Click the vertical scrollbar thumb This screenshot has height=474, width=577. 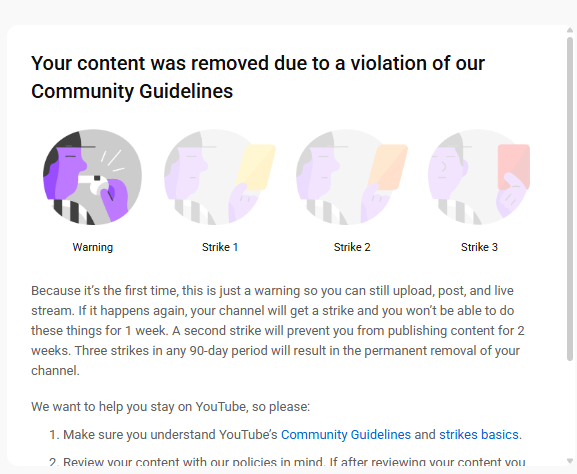[x=570, y=199]
